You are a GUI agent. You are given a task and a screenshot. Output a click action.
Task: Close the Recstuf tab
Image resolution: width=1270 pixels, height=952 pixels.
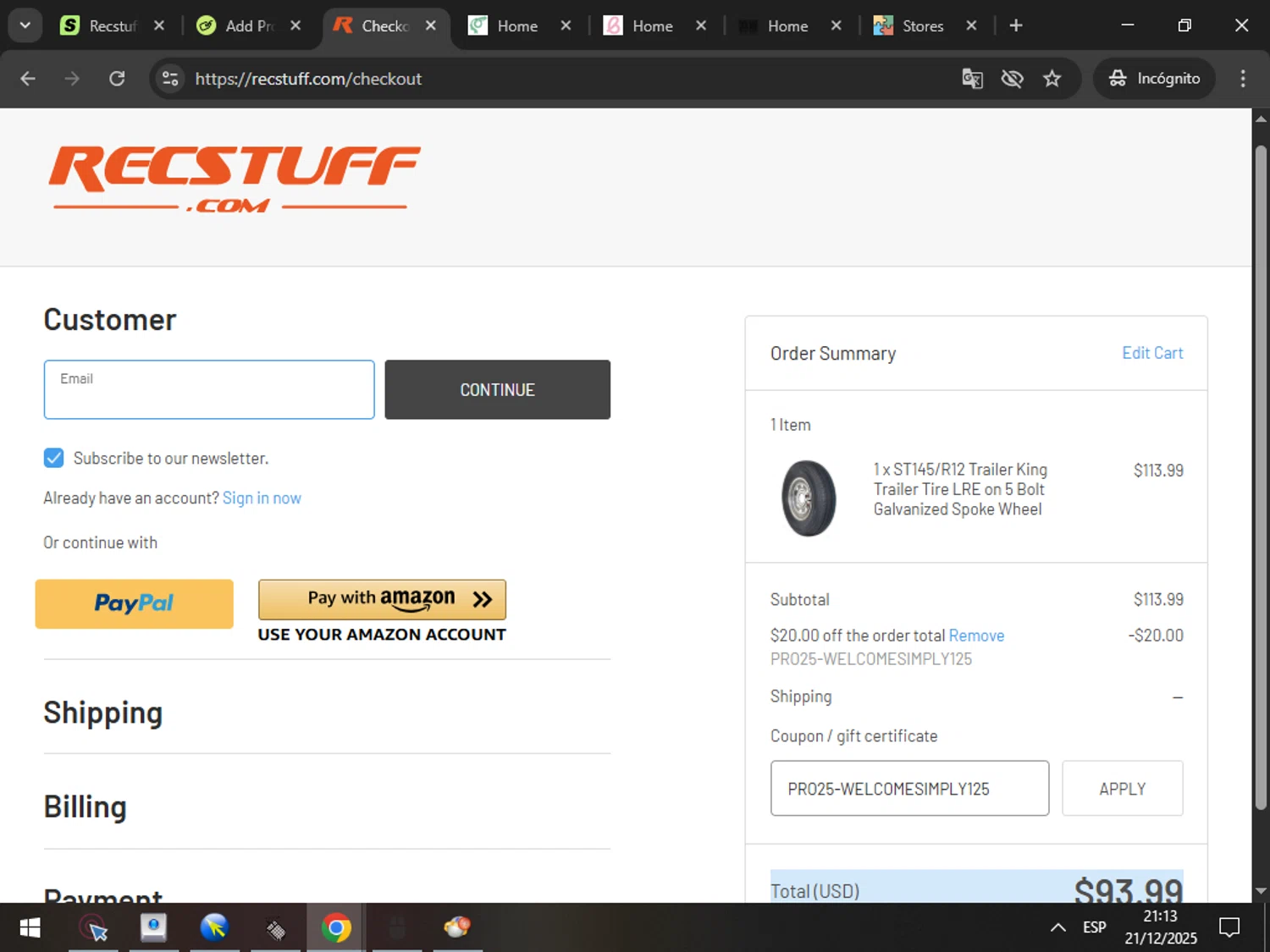tap(158, 25)
